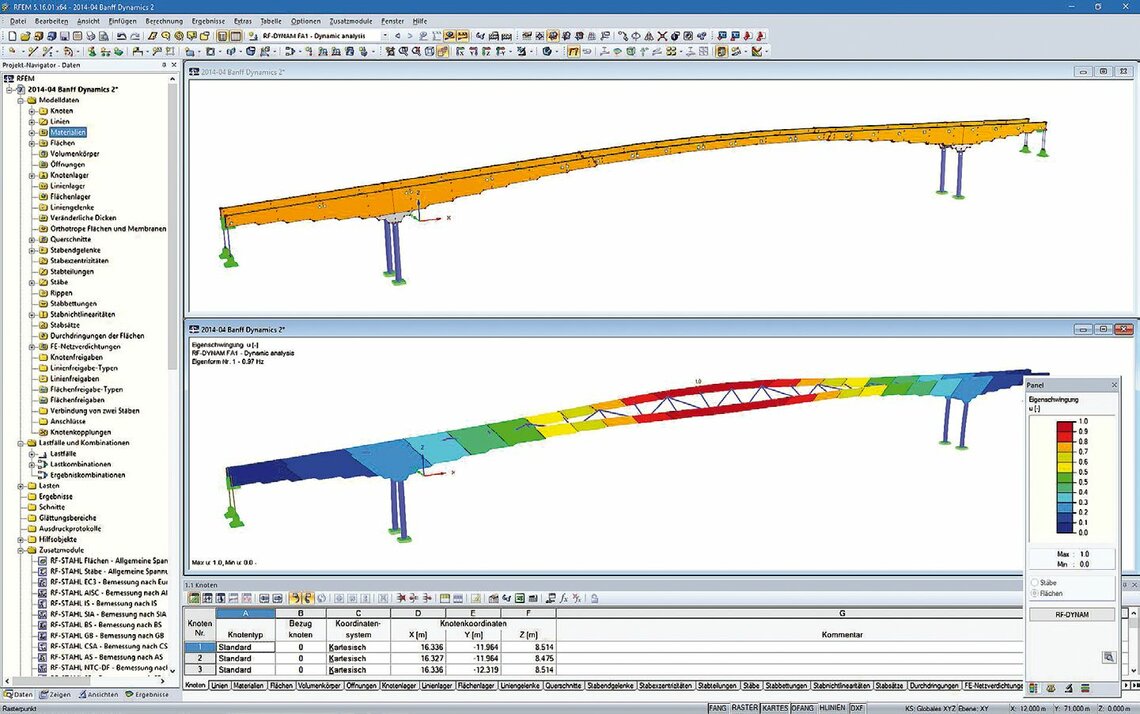Expand the Querschnitte tree node
This screenshot has height=714, width=1140.
(x=32, y=240)
